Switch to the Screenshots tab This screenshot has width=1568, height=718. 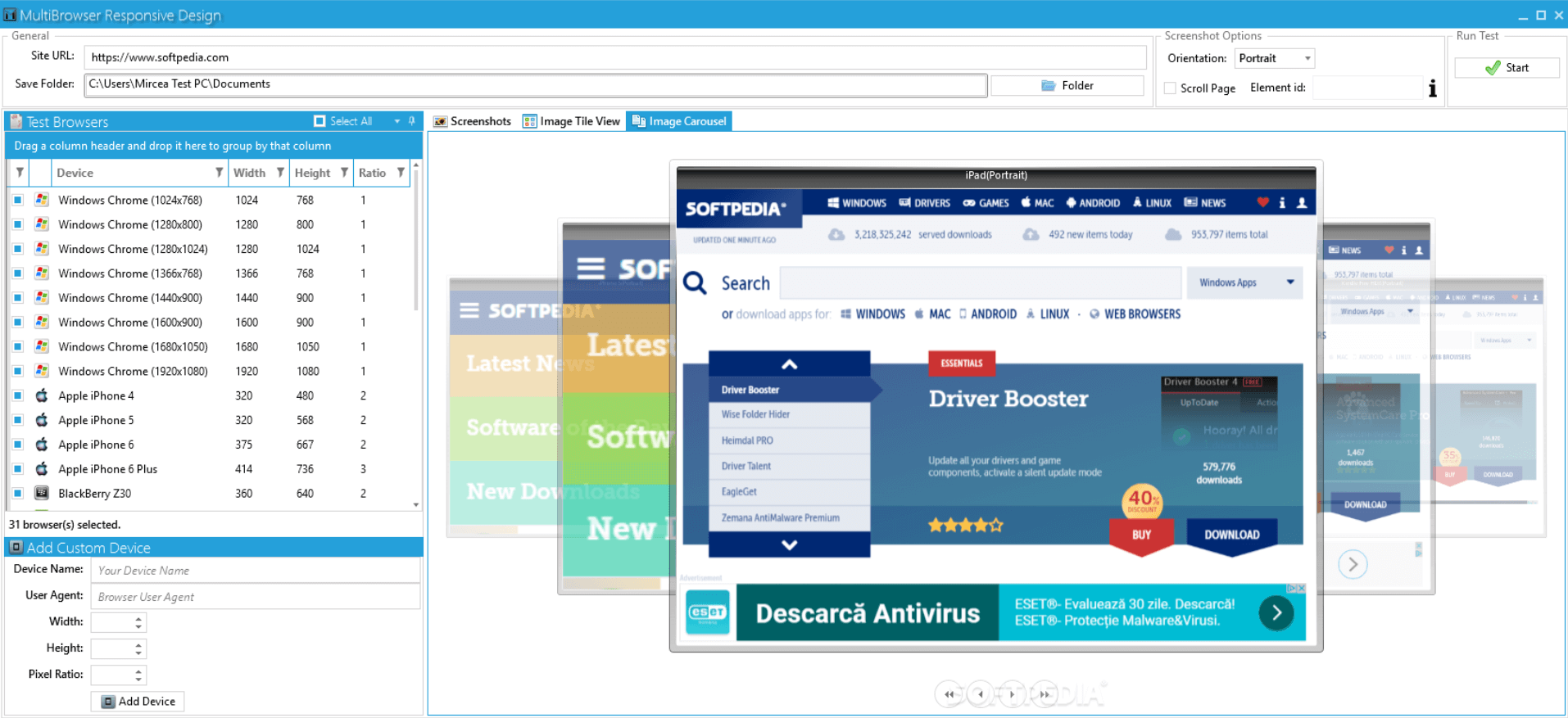click(x=473, y=121)
